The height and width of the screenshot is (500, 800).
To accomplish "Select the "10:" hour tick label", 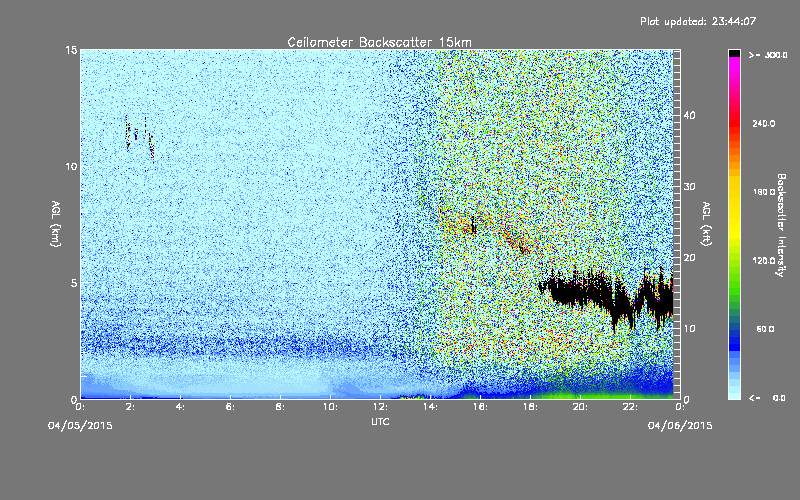I will click(x=330, y=407).
